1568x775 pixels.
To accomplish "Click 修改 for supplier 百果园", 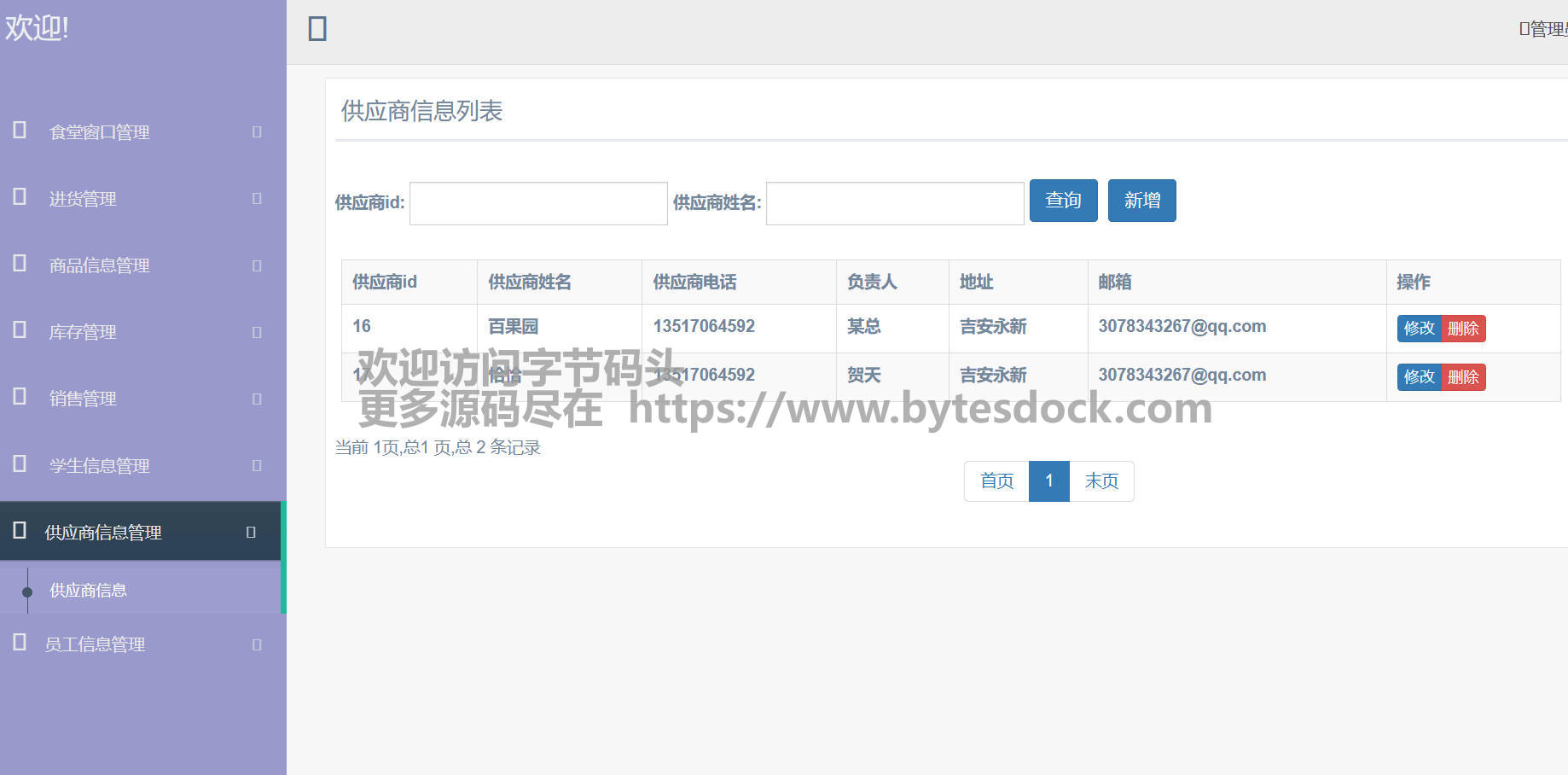I will coord(1419,329).
